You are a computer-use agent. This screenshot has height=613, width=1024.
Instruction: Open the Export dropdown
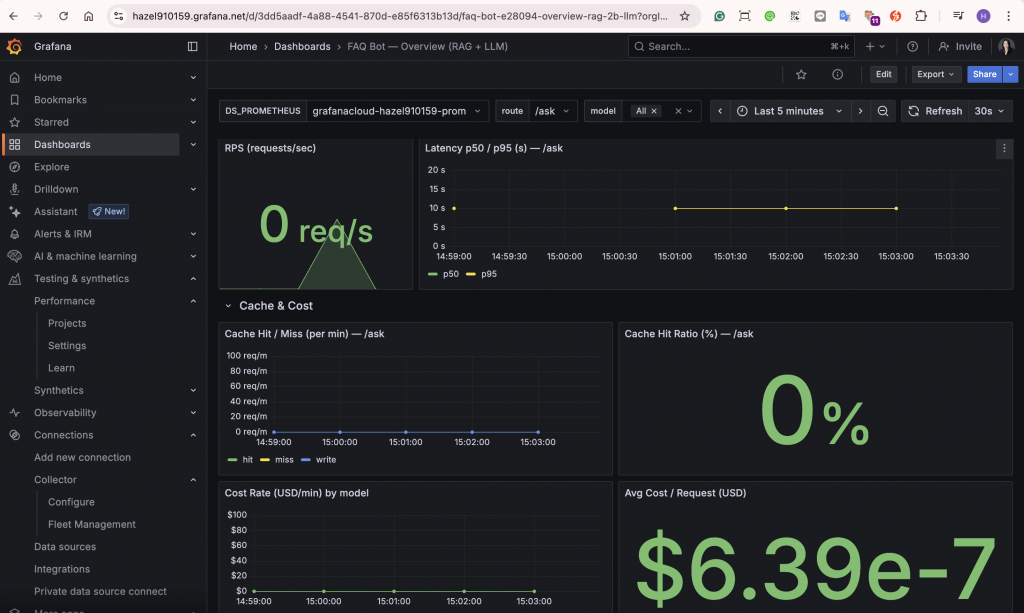pyautogui.click(x=936, y=74)
